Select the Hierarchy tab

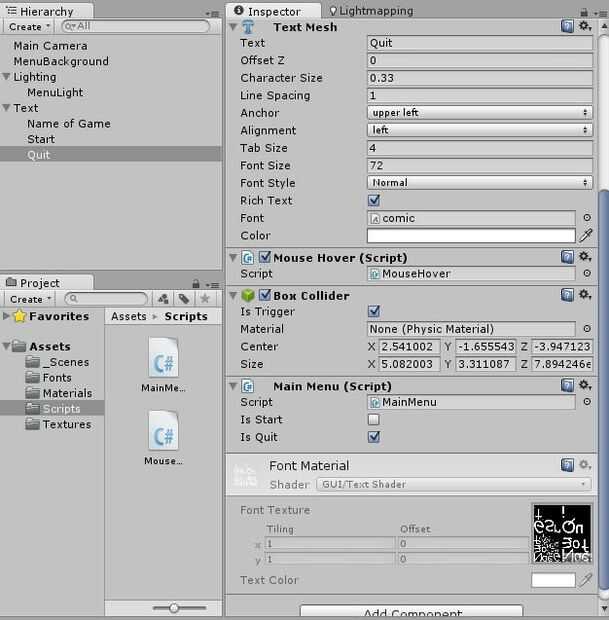coord(47,11)
